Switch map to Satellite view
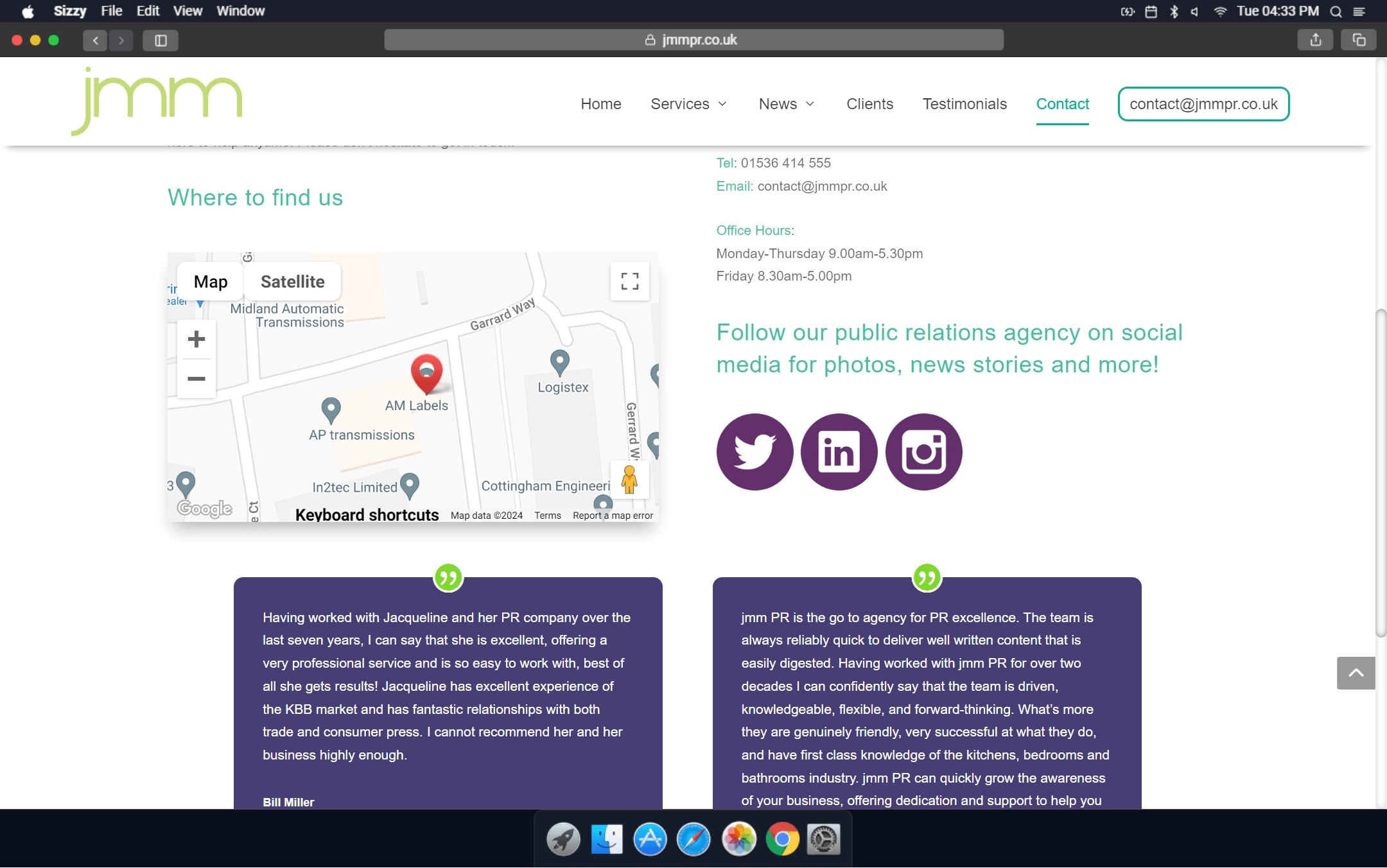 (292, 281)
